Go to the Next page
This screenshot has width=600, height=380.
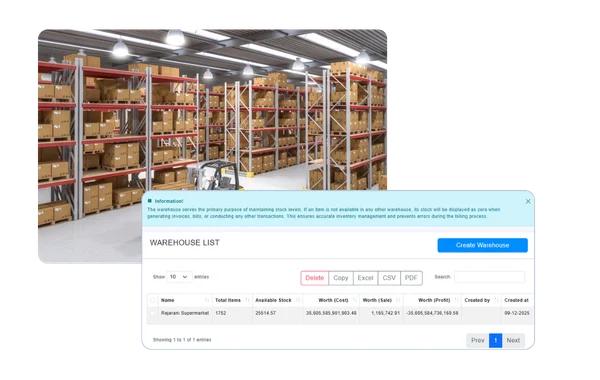tap(513, 340)
